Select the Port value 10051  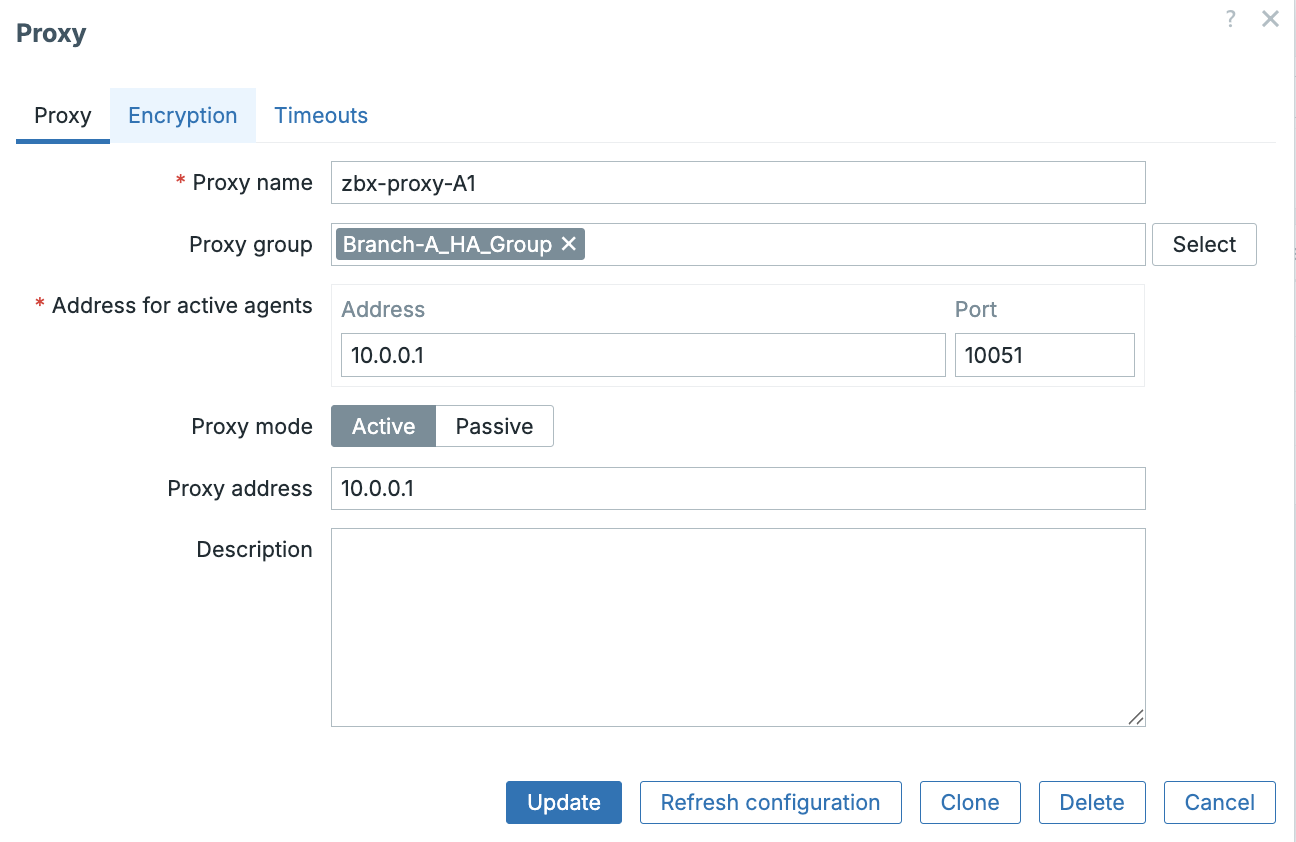(1044, 355)
